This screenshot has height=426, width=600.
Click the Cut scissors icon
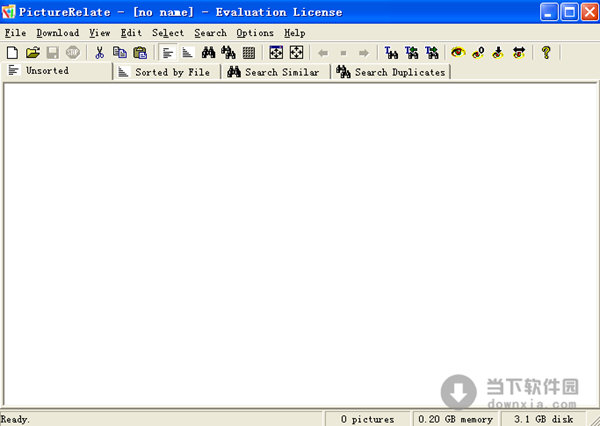click(99, 52)
